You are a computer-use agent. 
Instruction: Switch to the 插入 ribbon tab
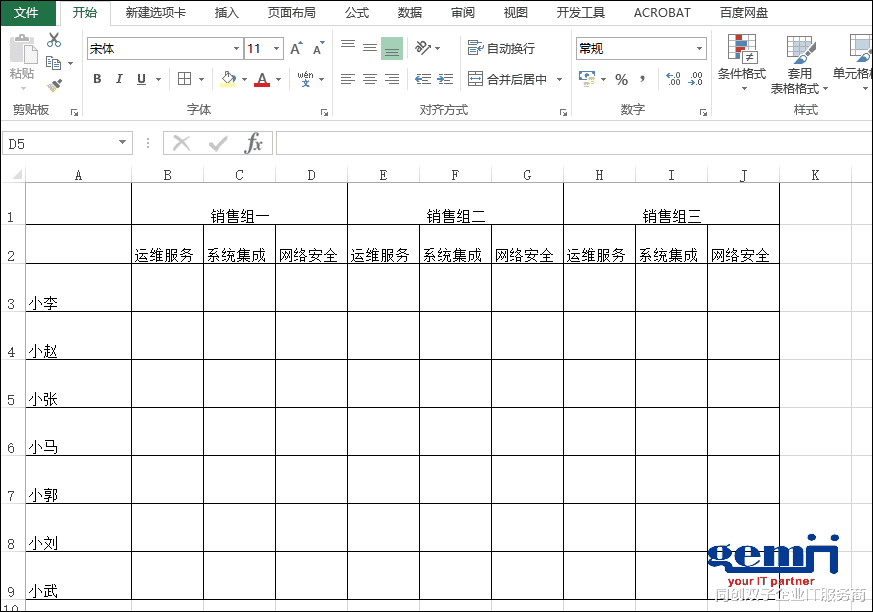point(226,13)
